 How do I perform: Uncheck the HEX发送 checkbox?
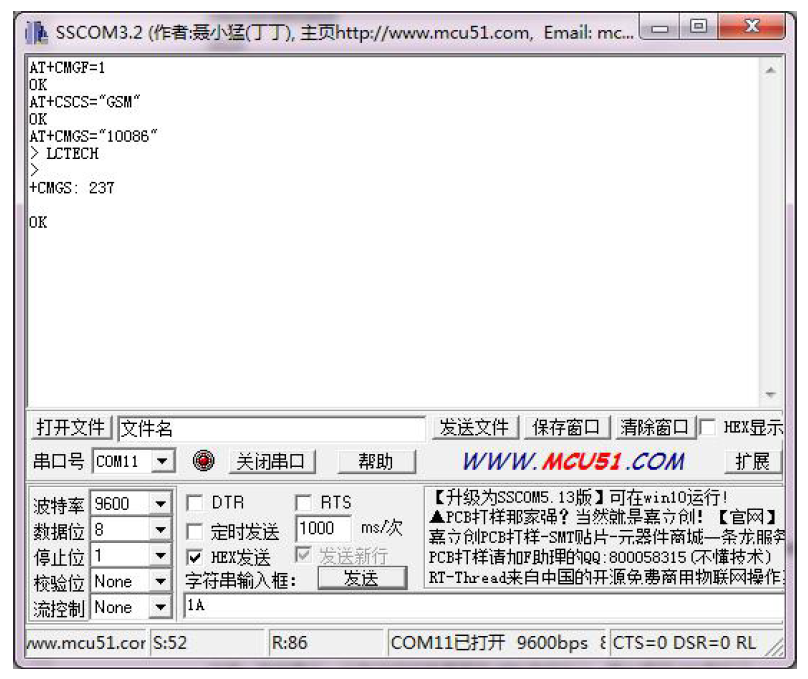[x=194, y=557]
